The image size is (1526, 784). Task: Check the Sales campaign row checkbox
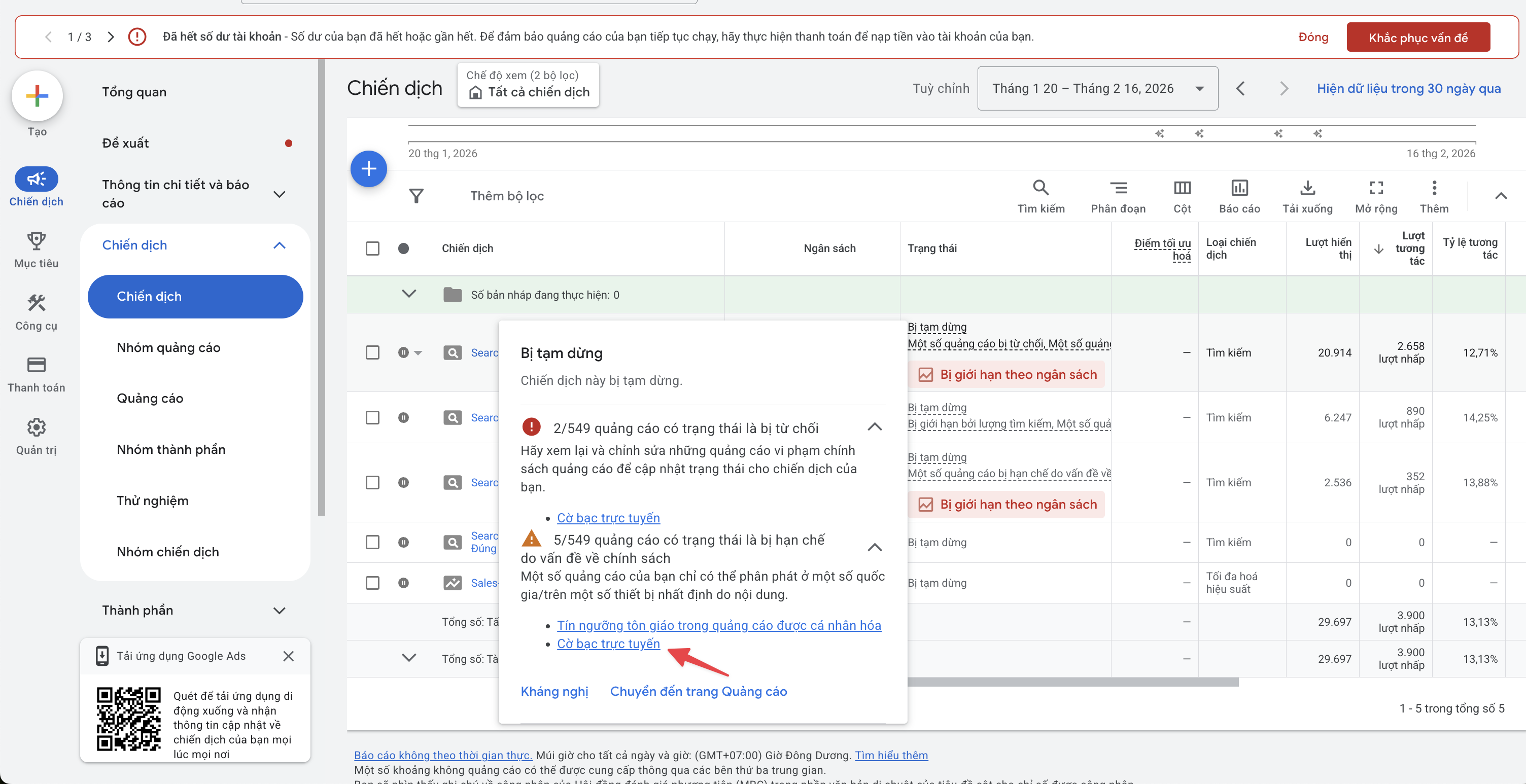[x=372, y=583]
